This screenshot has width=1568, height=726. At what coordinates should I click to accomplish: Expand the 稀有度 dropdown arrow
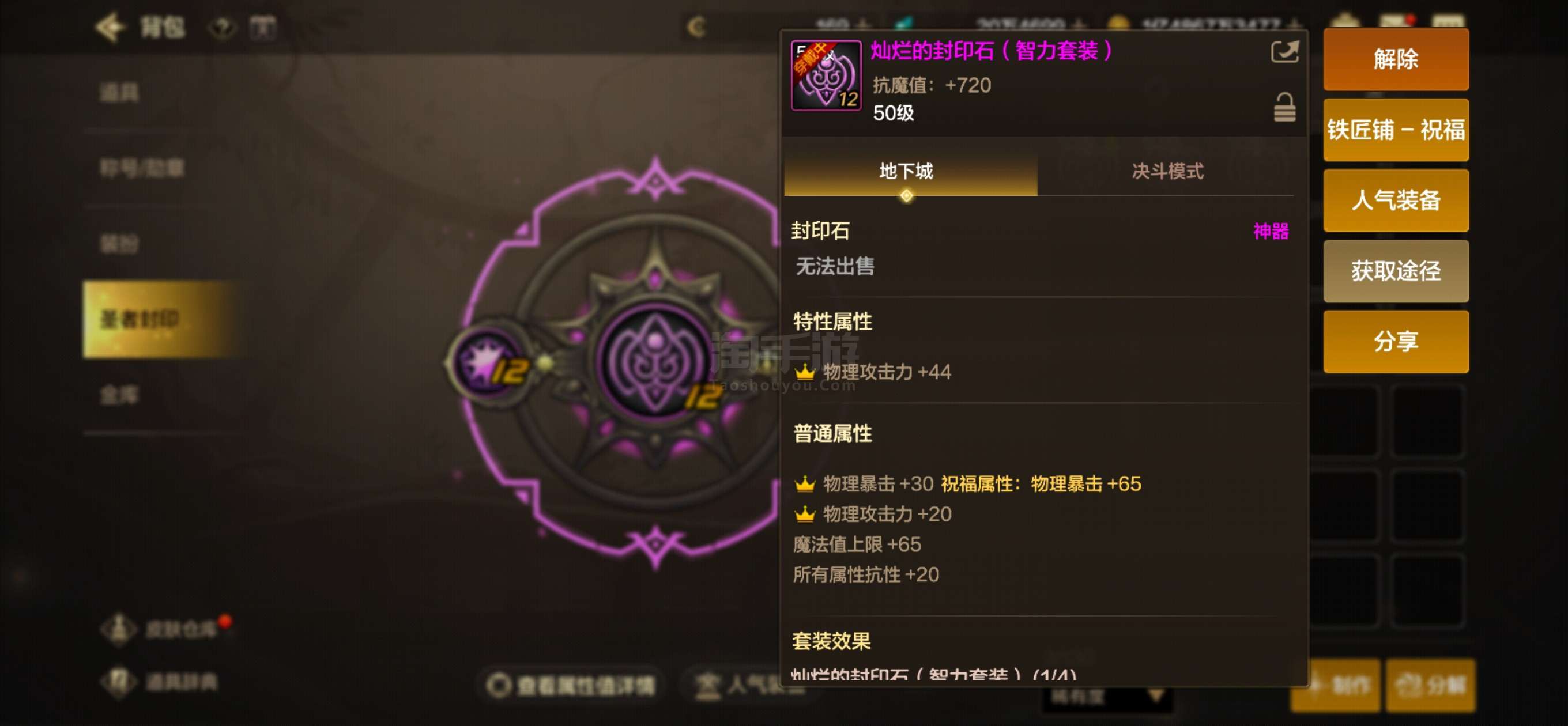click(x=1156, y=695)
